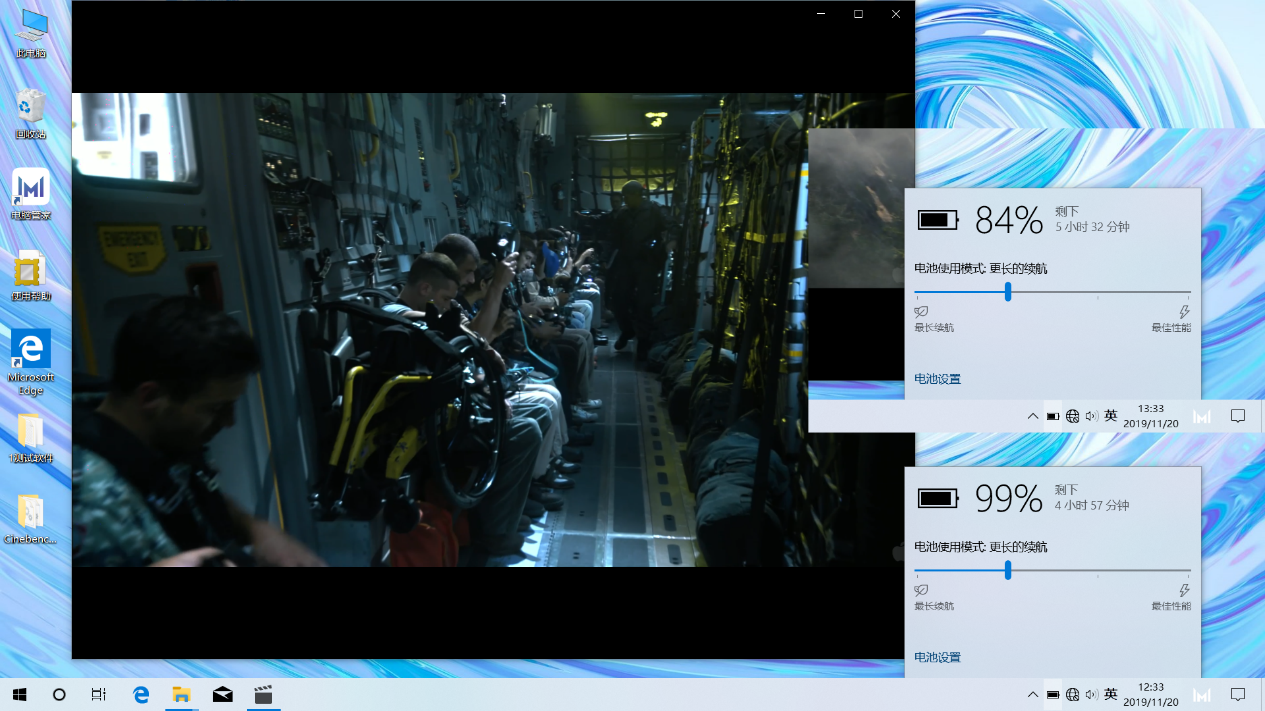
Task: Click the 84% battery percentage text
Action: tap(1009, 220)
